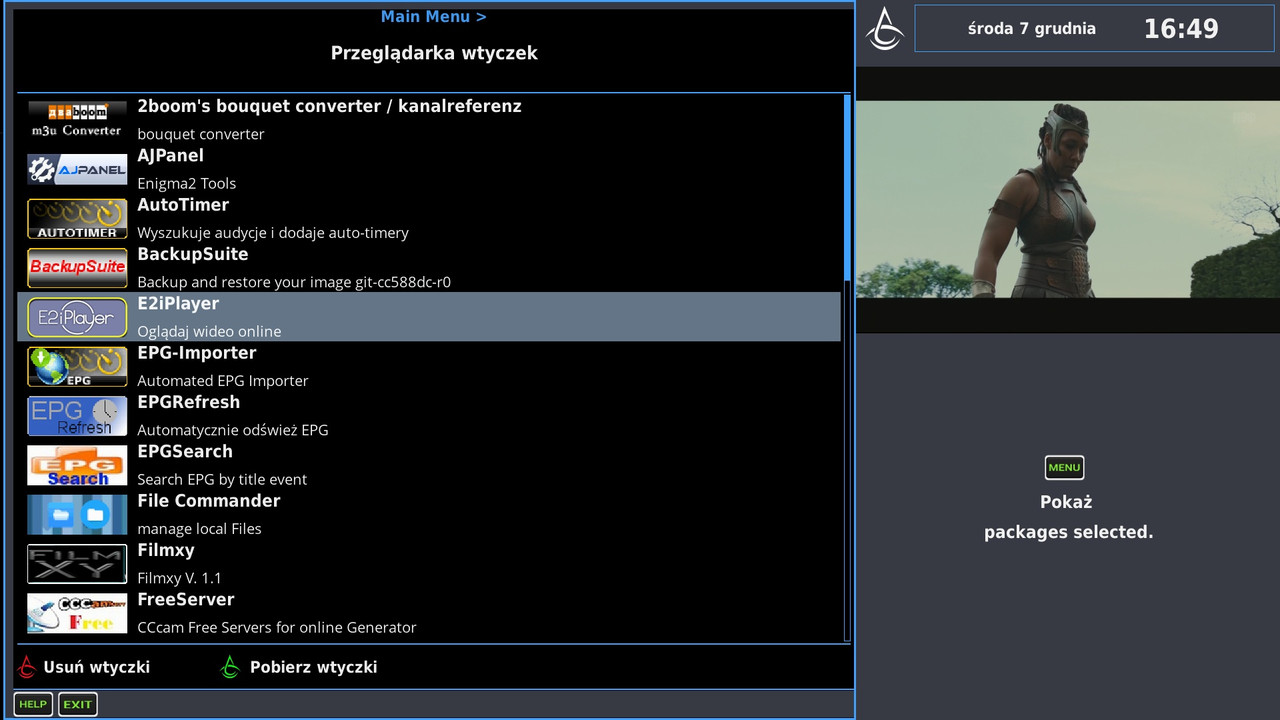The width and height of the screenshot is (1280, 720).
Task: Select the File Commander title entry
Action: coord(208,501)
